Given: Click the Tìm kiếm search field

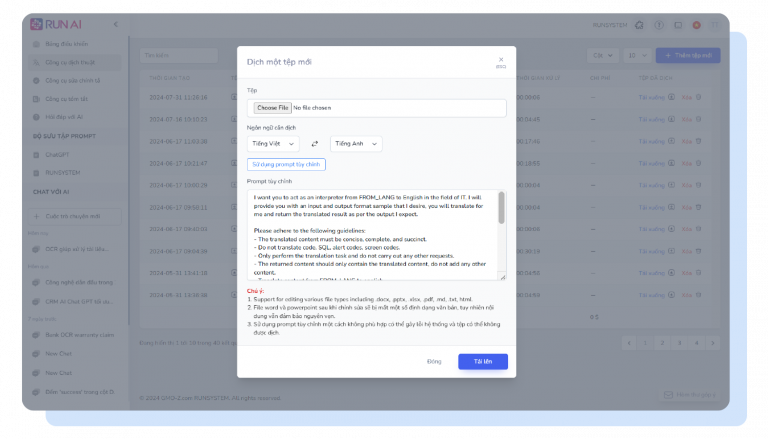Looking at the screenshot, I should pos(179,55).
